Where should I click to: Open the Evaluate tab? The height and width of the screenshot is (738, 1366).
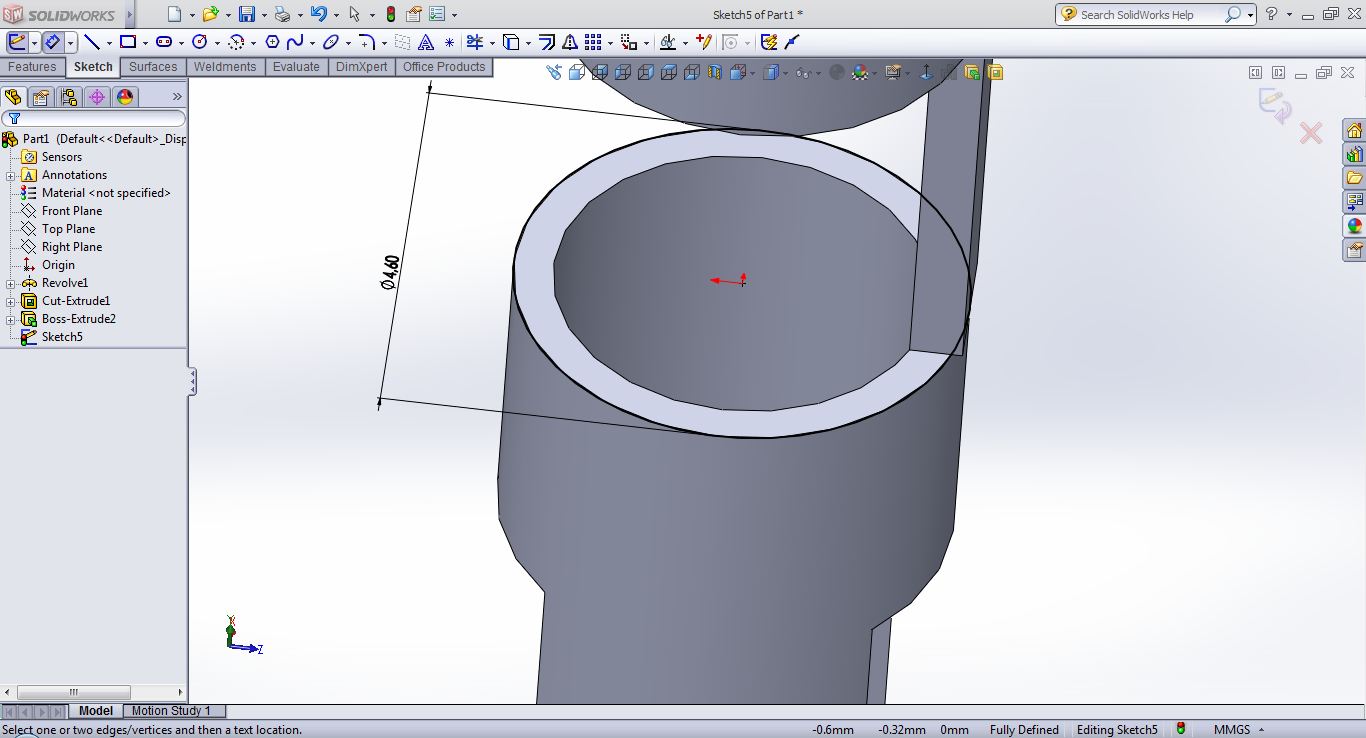(x=296, y=67)
